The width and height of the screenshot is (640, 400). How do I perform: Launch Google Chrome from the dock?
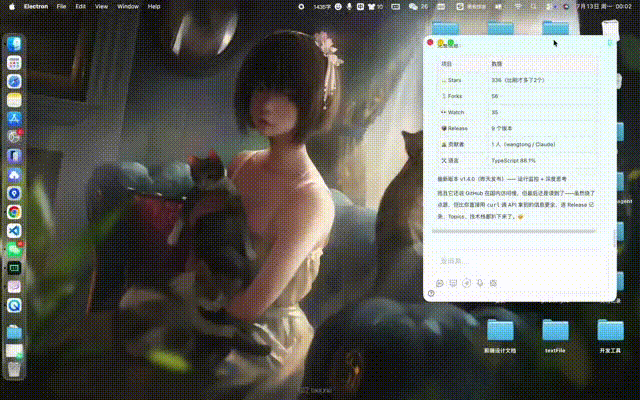[14, 212]
